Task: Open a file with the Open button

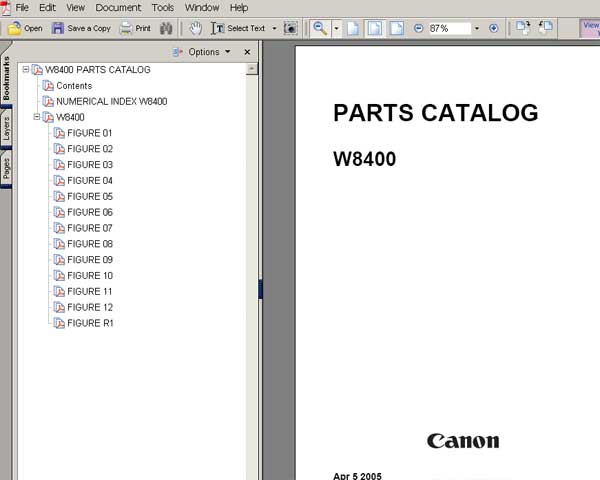Action: pos(25,28)
